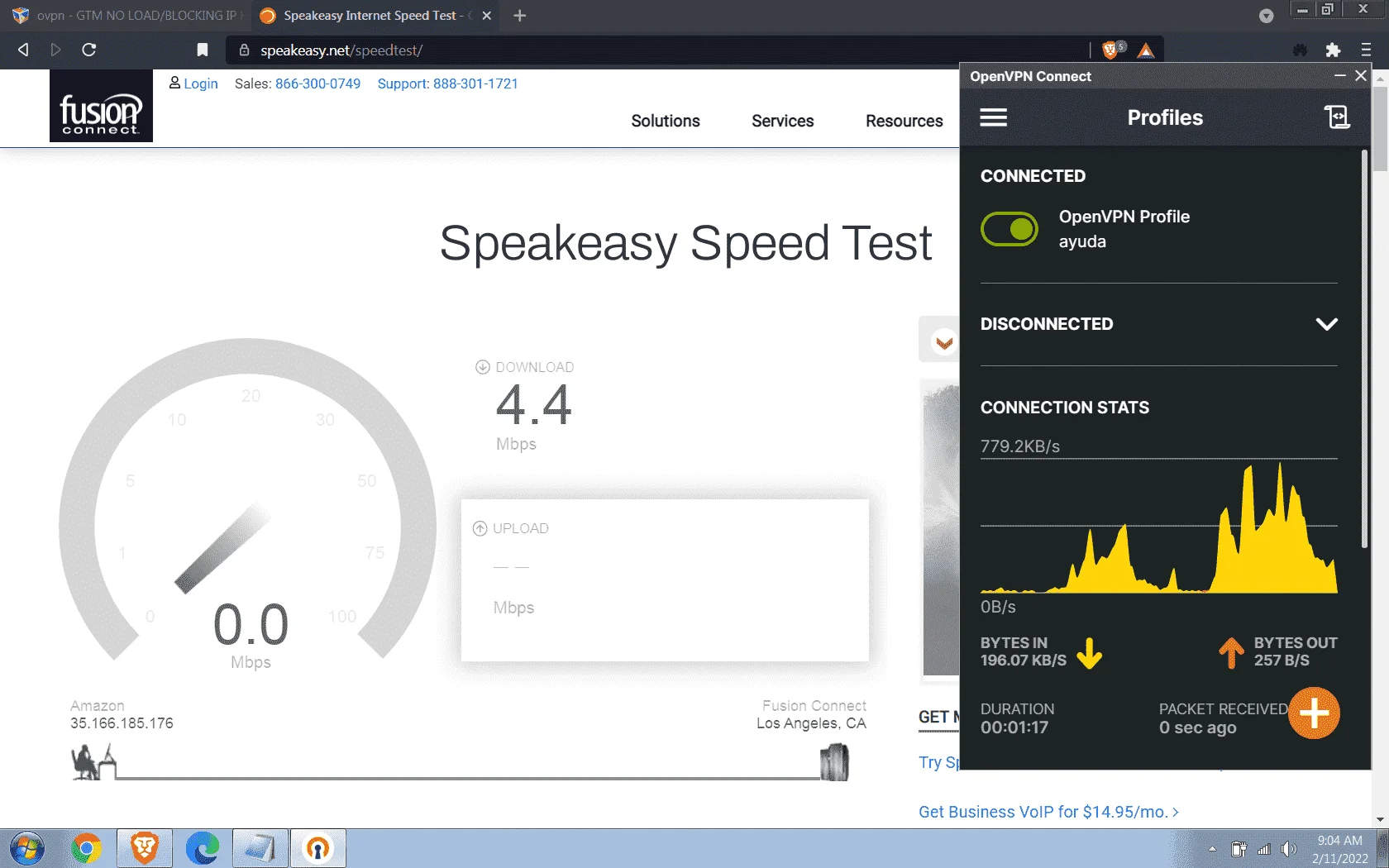Open the OpenVPN Connect hamburger menu
The width and height of the screenshot is (1389, 868).
point(993,117)
